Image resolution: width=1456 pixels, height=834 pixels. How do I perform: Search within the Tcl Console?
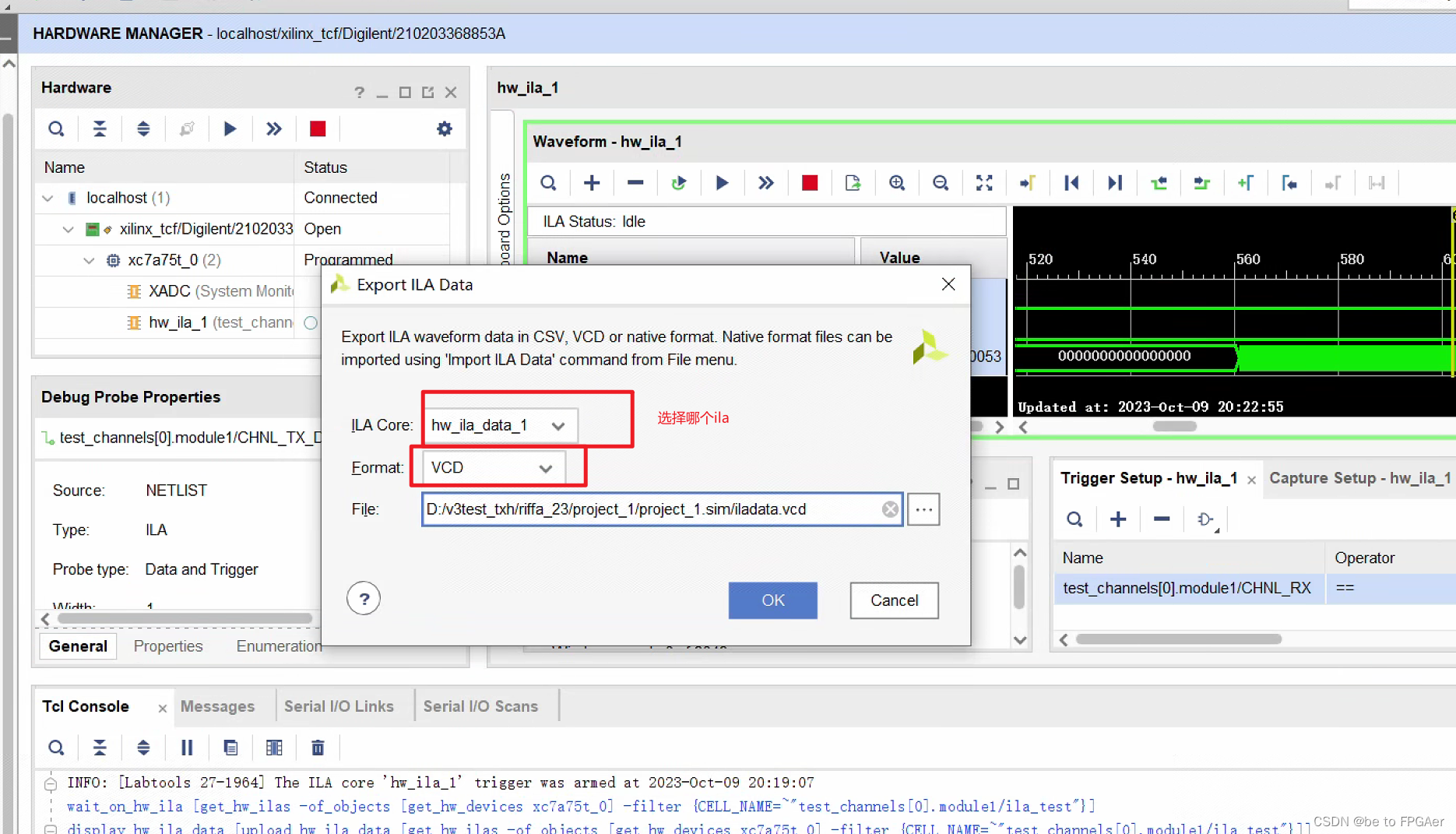tap(56, 747)
